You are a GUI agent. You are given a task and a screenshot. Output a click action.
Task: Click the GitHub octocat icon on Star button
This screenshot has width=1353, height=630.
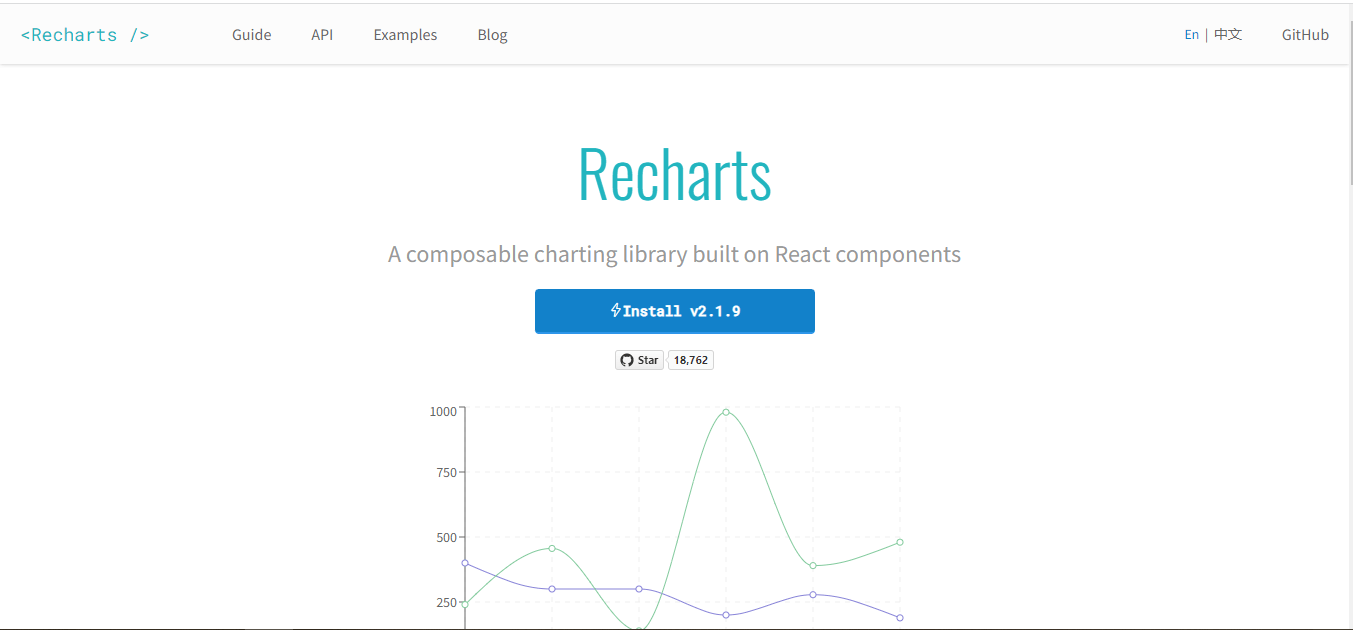[627, 360]
